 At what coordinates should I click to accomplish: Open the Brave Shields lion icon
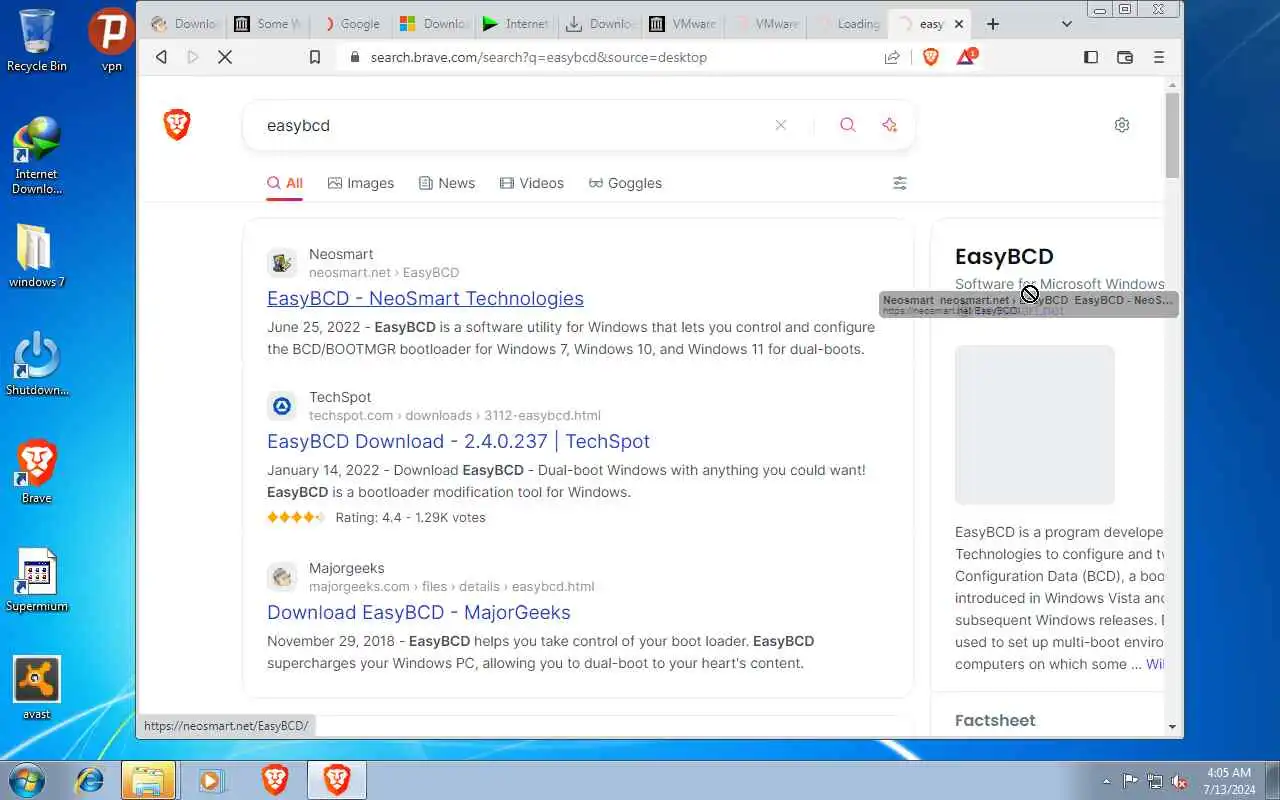pyautogui.click(x=931, y=57)
